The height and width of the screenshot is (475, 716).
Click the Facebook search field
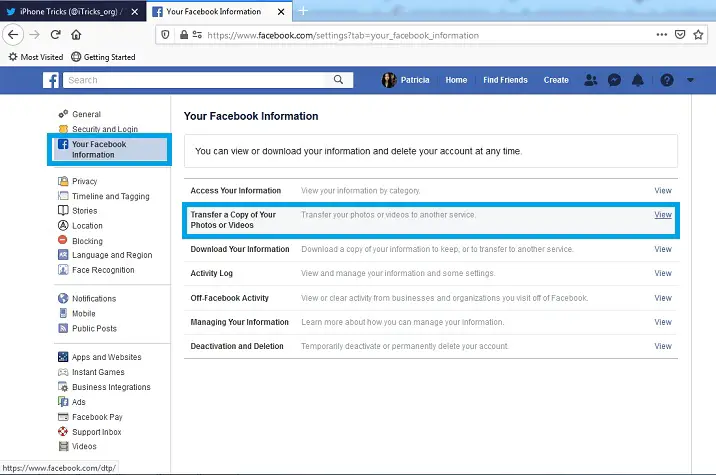(210, 80)
